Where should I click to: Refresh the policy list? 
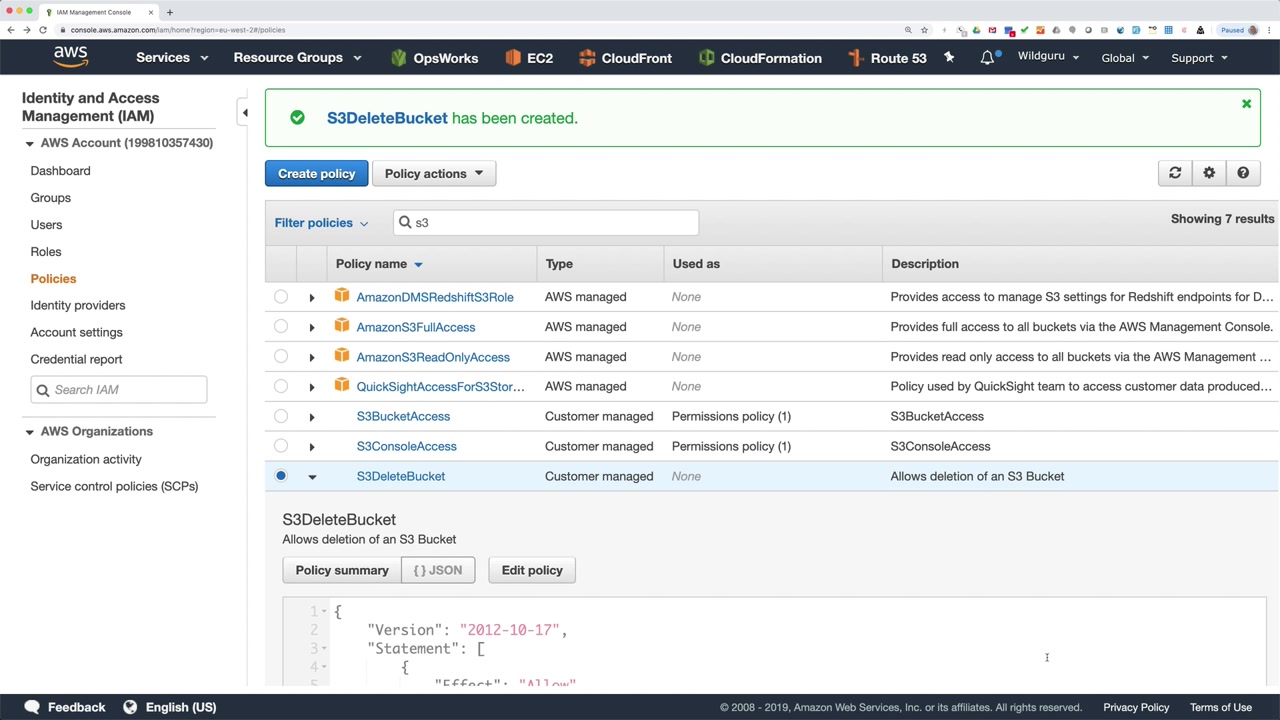coord(1175,173)
